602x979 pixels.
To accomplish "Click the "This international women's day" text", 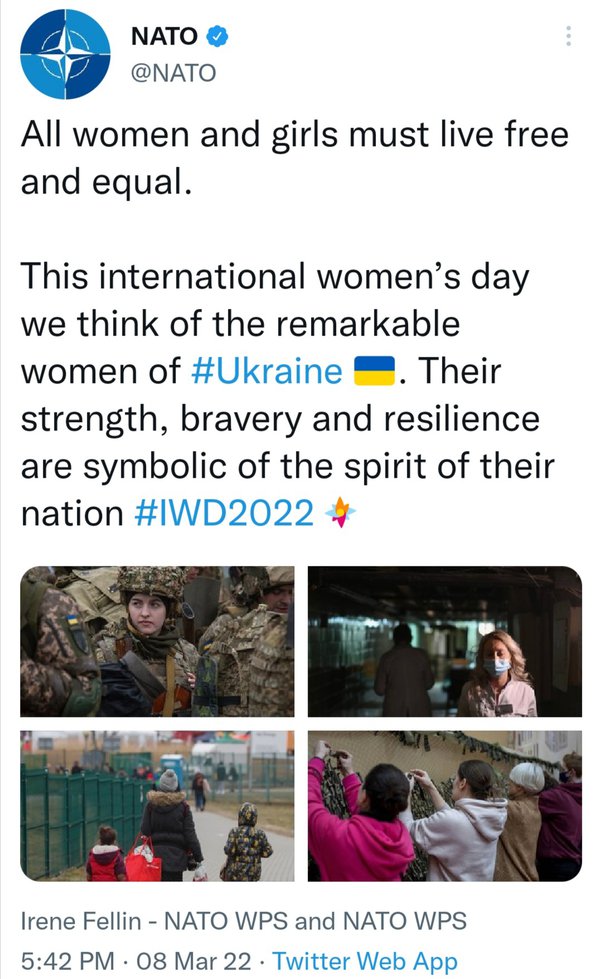I will click(x=272, y=277).
